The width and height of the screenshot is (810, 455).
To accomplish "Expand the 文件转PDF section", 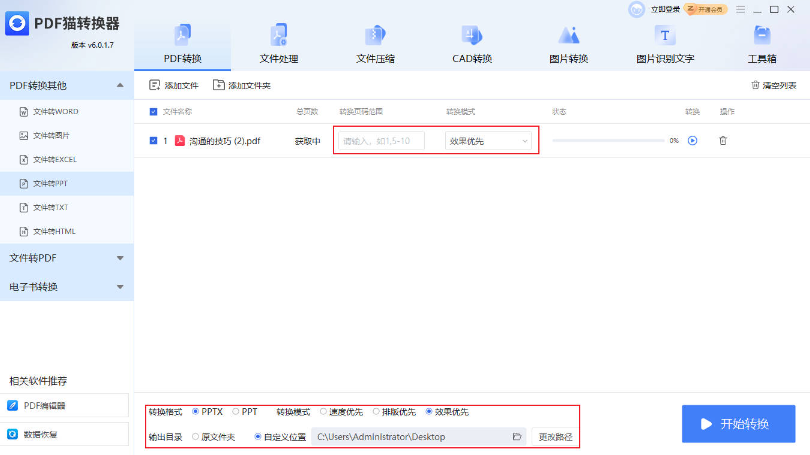I will coord(67,258).
